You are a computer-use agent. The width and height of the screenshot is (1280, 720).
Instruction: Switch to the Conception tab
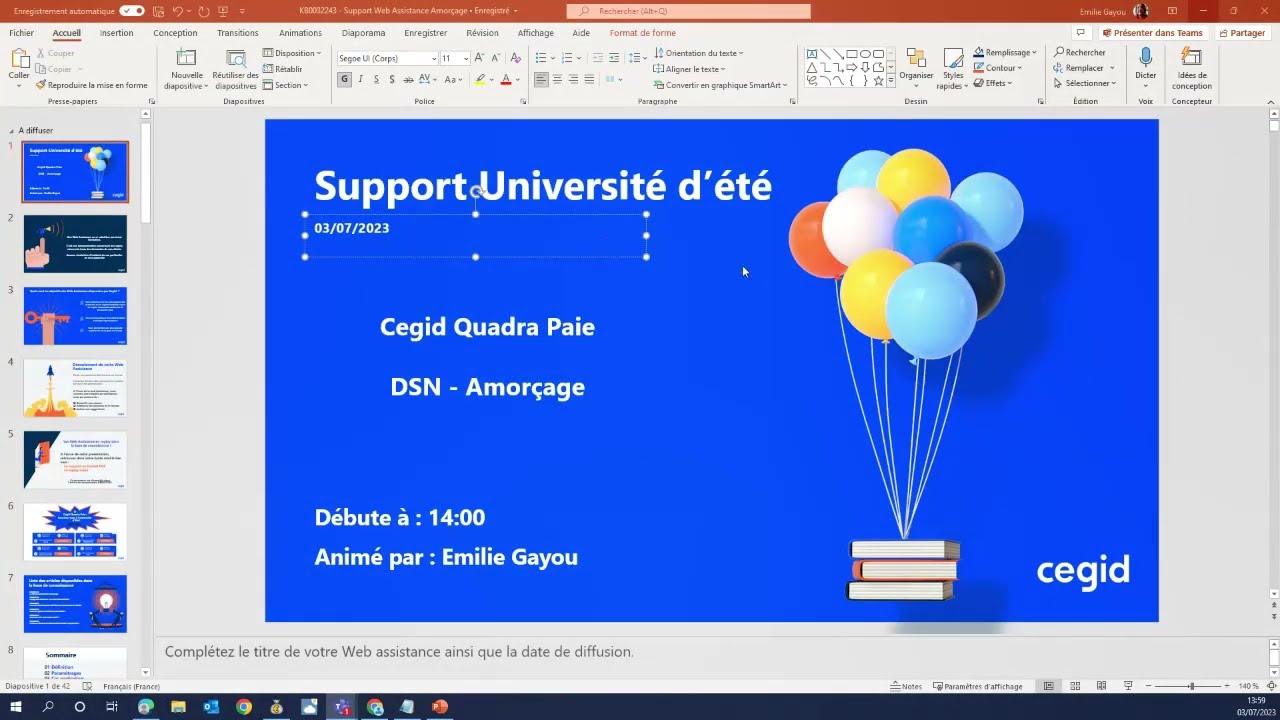175,33
